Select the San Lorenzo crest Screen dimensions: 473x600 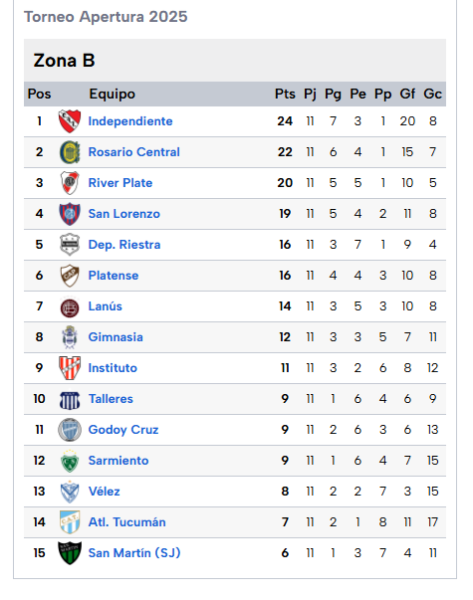(70, 214)
